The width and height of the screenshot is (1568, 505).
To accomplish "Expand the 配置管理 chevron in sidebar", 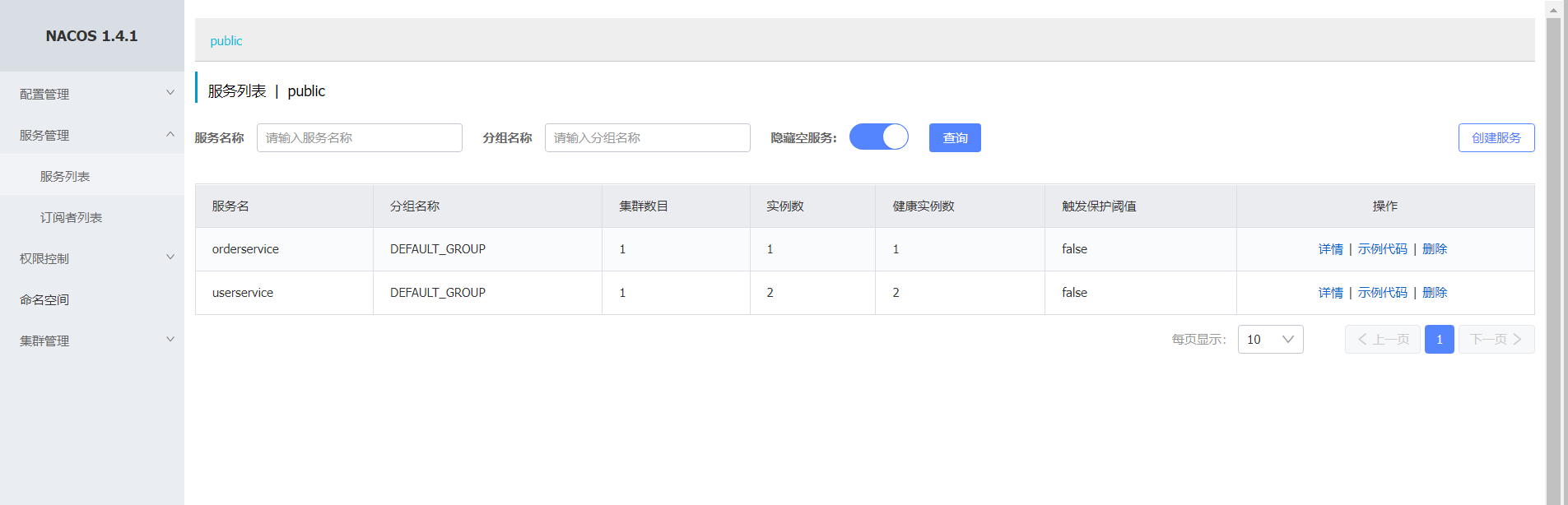I will coord(170,93).
